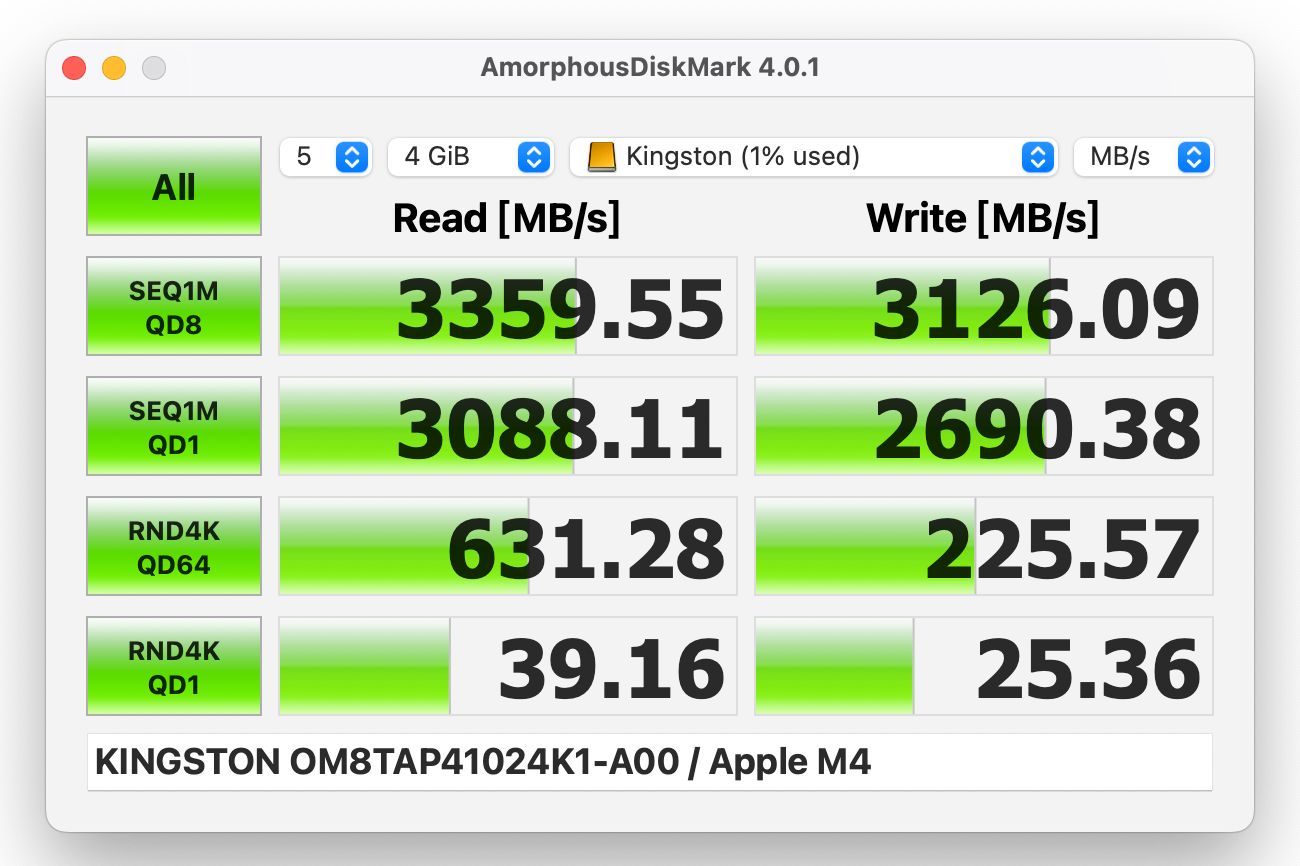
Task: Select the SEQ1M QD1 read result 3088.11
Action: (x=508, y=426)
